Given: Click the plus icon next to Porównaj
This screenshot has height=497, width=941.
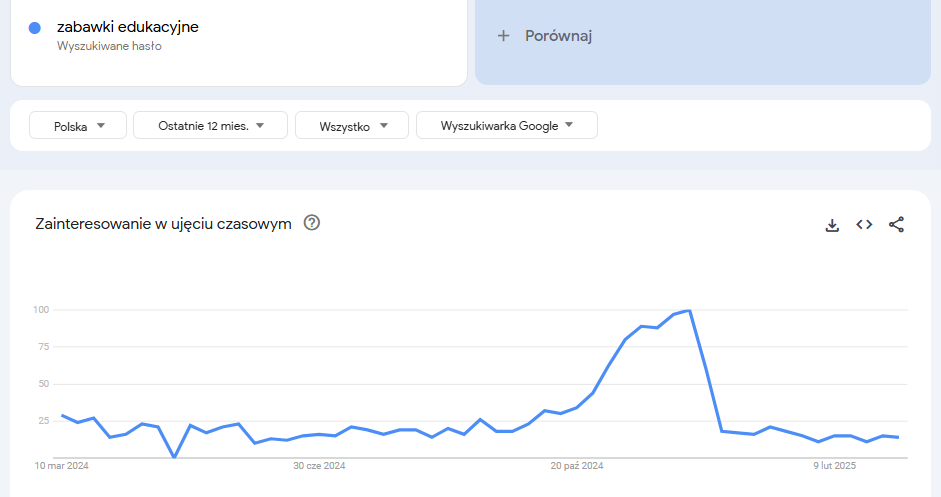Looking at the screenshot, I should 503,36.
